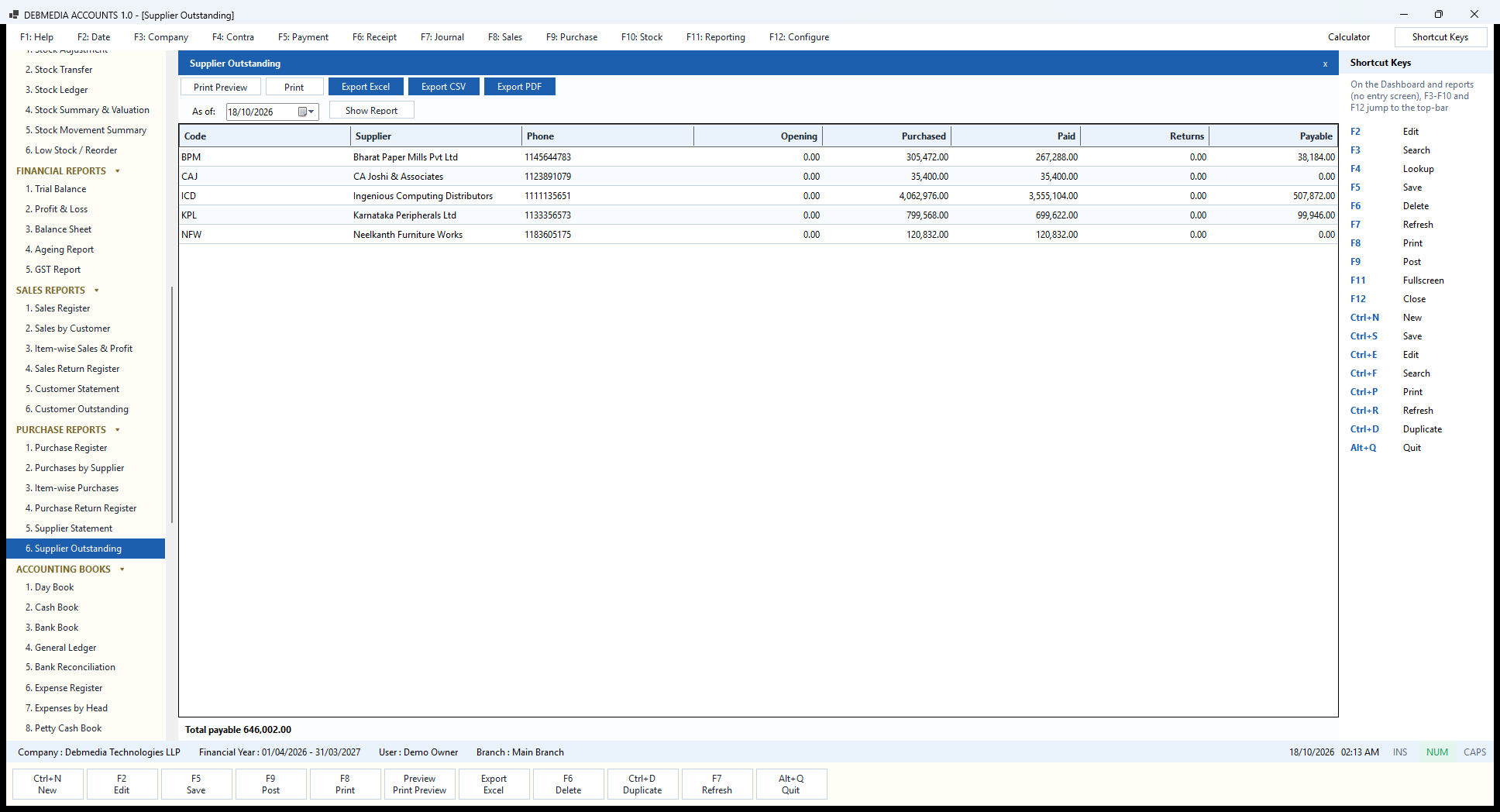Export the report as CSV

(444, 87)
